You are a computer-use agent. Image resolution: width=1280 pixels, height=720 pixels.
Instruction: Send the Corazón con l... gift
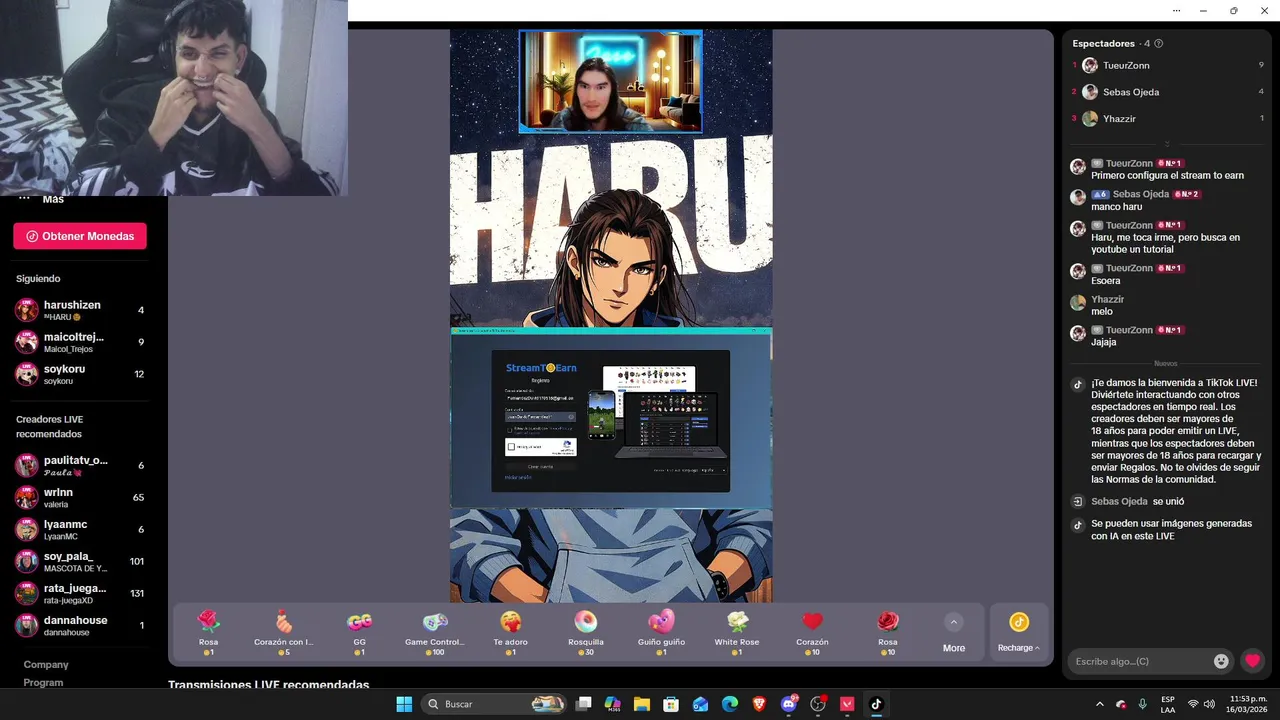click(284, 633)
